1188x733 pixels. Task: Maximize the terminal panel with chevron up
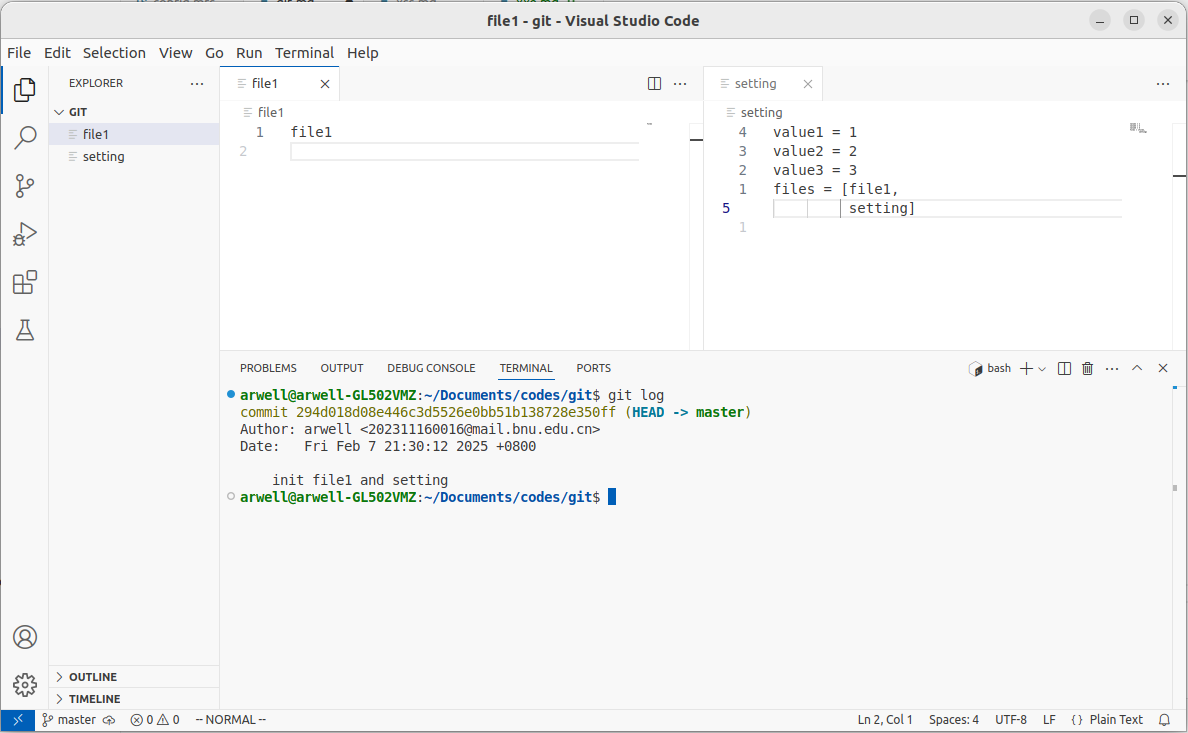pyautogui.click(x=1137, y=368)
